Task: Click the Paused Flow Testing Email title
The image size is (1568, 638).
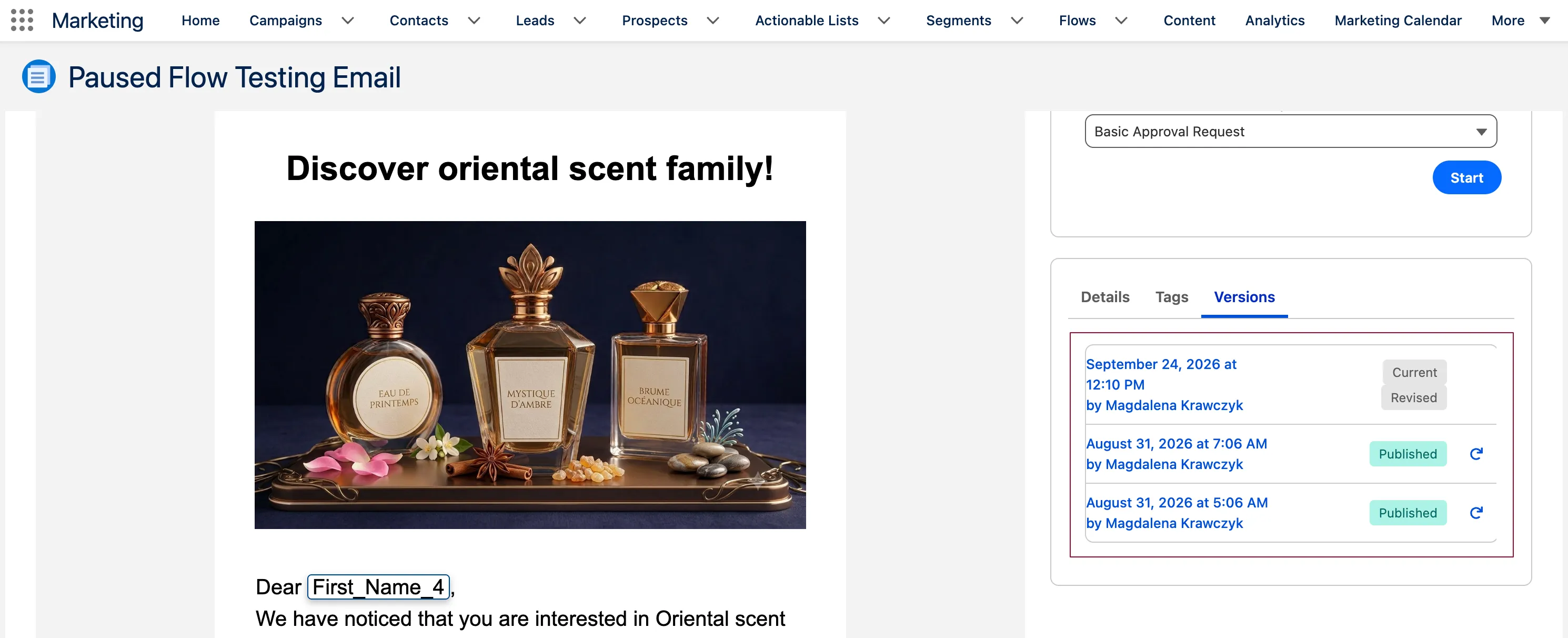Action: (x=234, y=77)
